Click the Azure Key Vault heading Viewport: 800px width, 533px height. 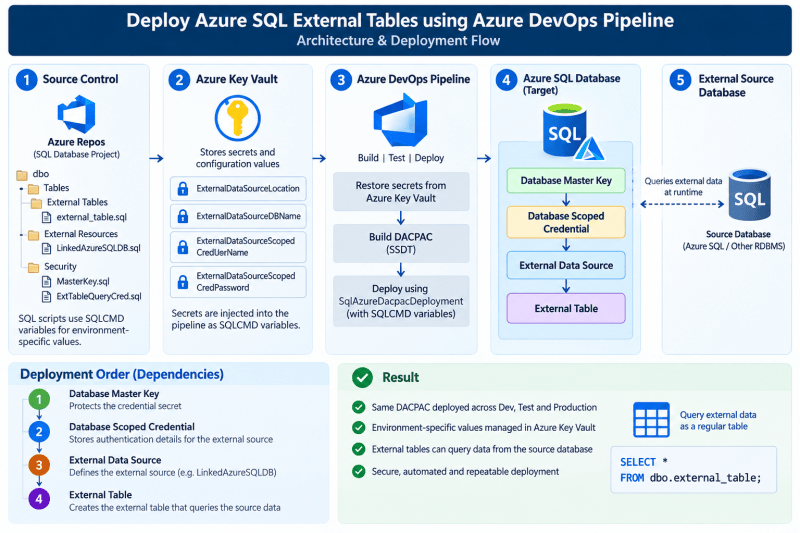pyautogui.click(x=237, y=79)
